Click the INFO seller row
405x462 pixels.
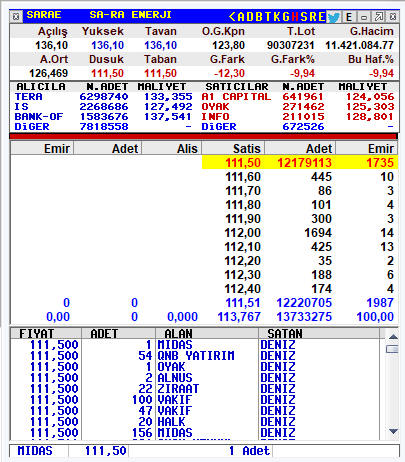pyautogui.click(x=298, y=117)
